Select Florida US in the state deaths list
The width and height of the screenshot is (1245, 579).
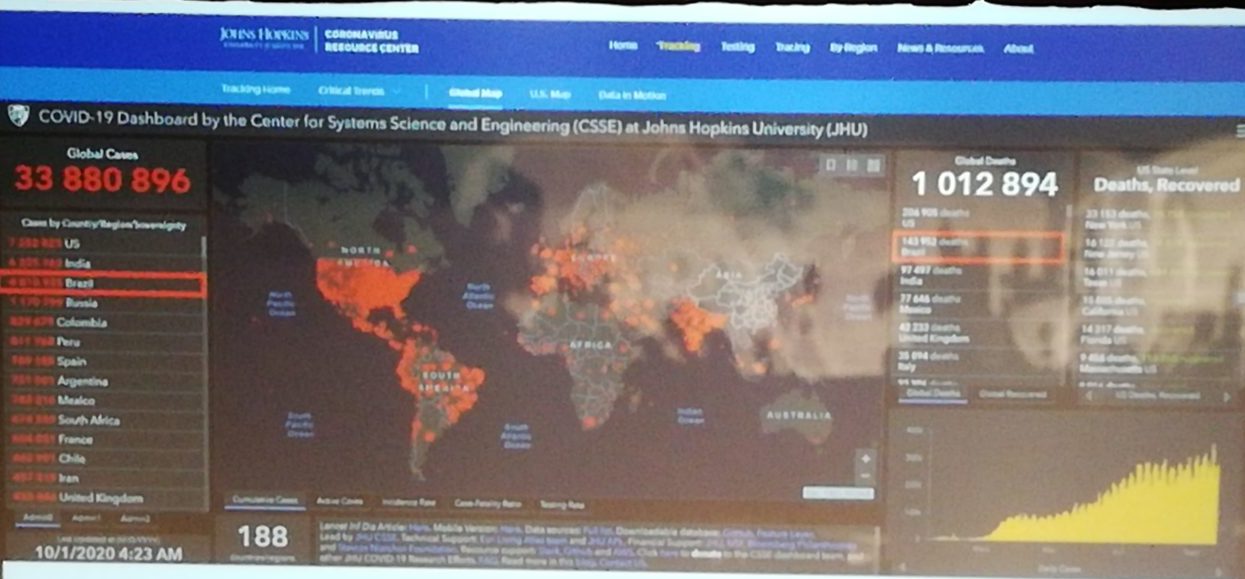point(1157,334)
